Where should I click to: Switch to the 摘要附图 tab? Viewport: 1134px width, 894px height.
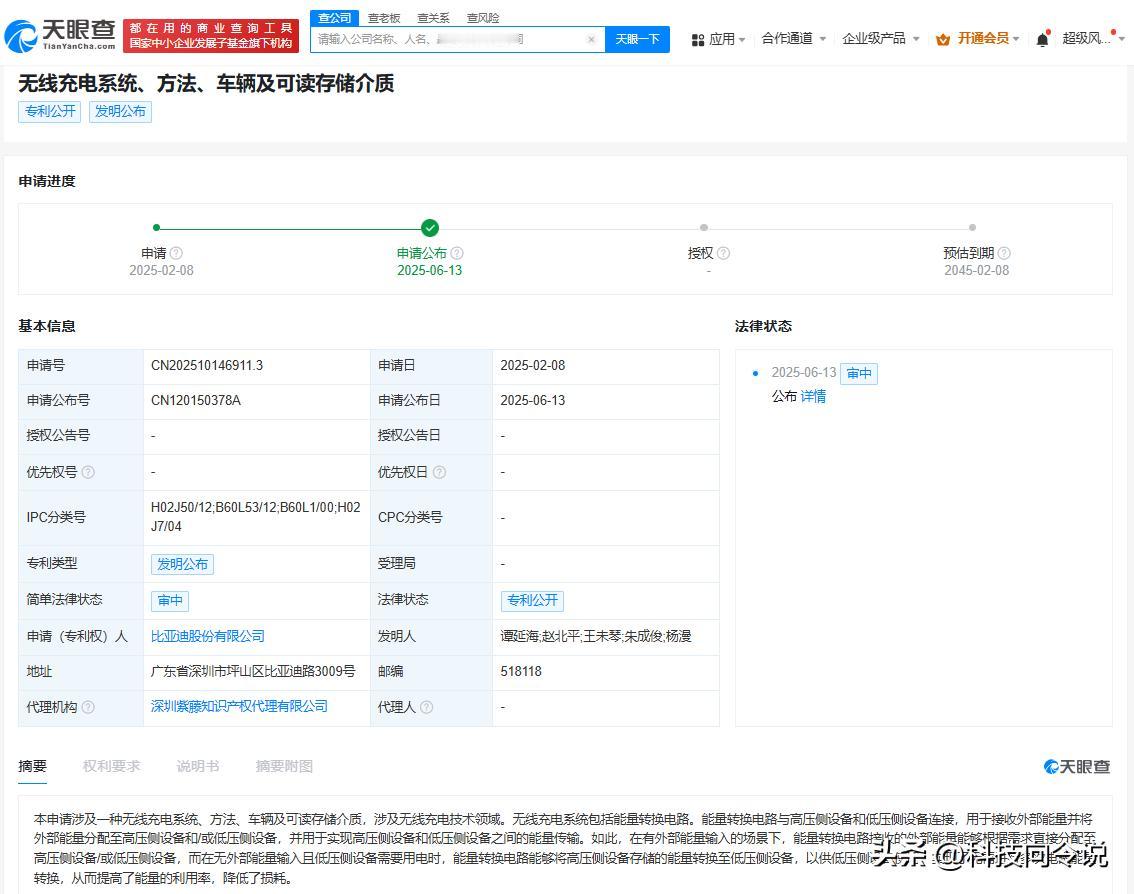[x=284, y=766]
